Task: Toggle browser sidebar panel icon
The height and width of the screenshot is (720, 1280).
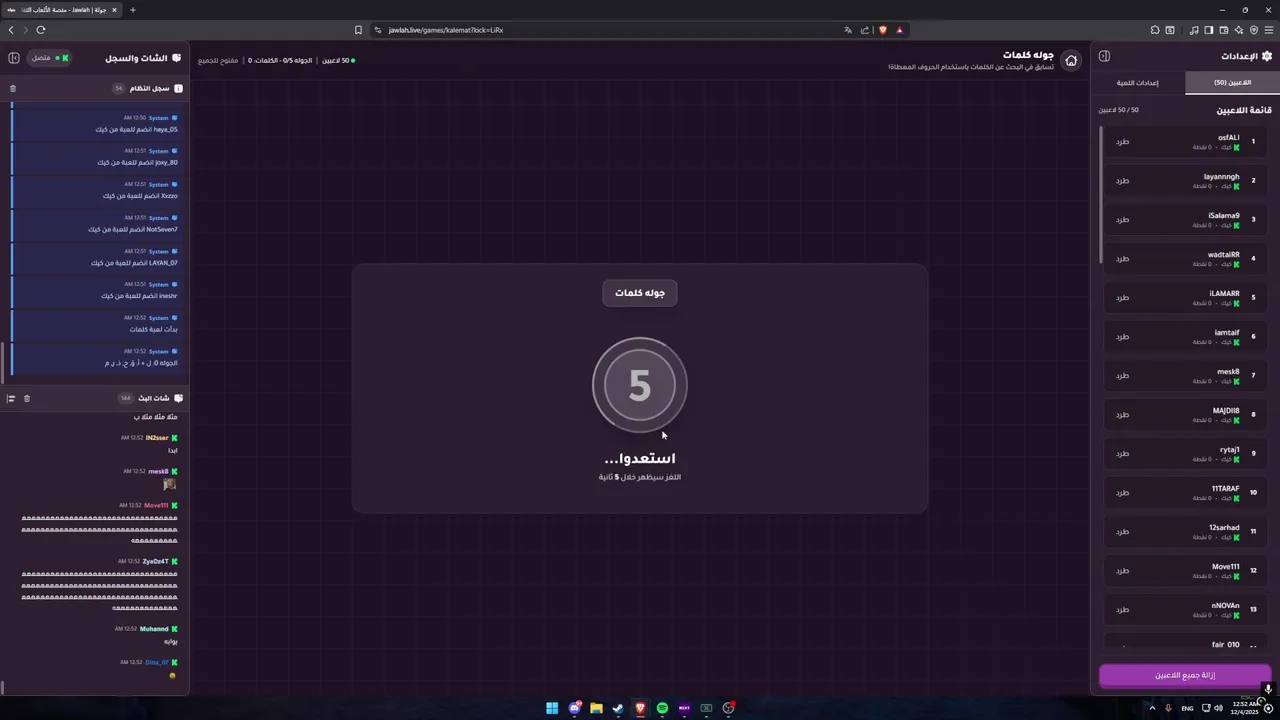Action: tap(1208, 30)
